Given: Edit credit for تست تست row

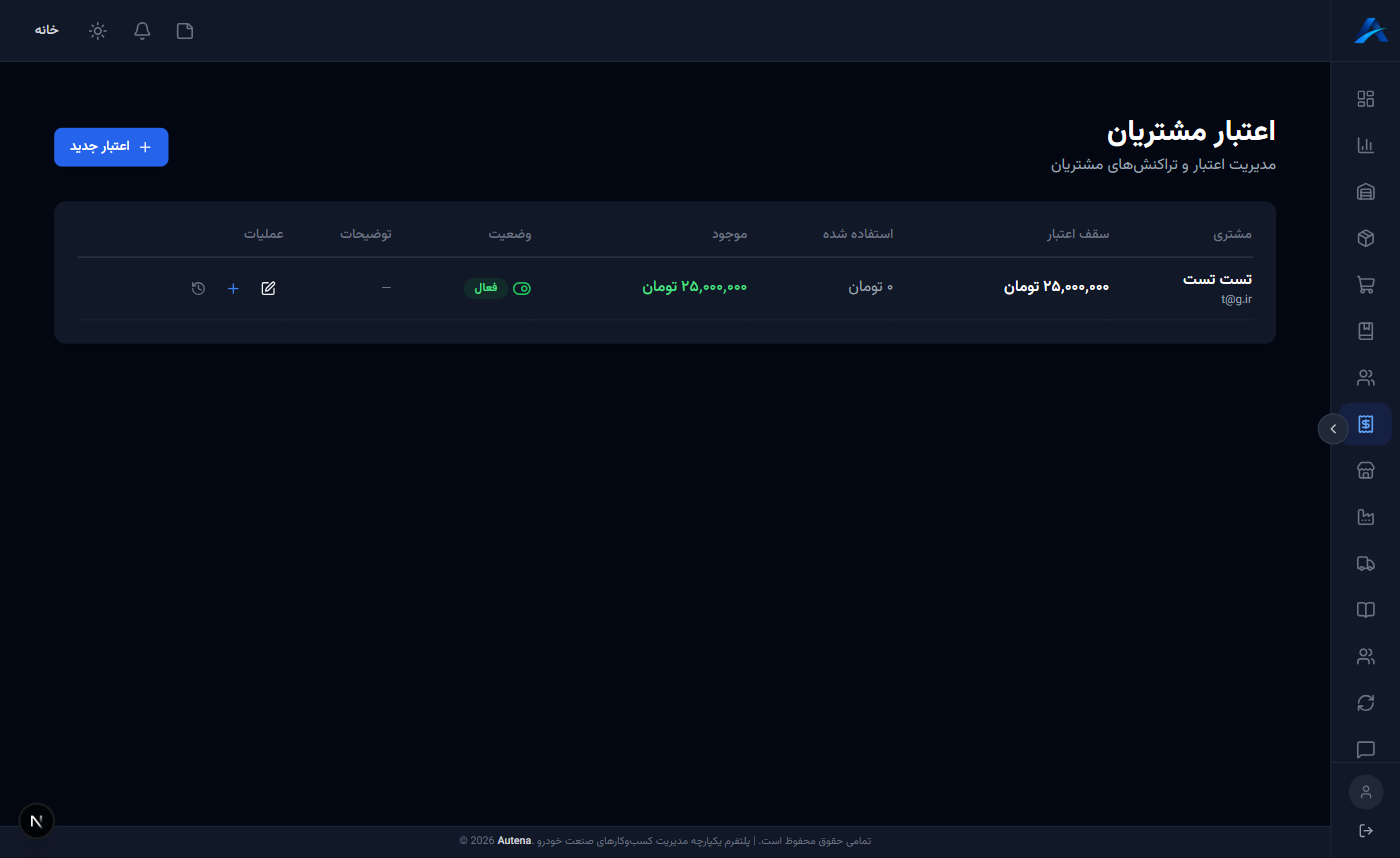Looking at the screenshot, I should tap(268, 288).
